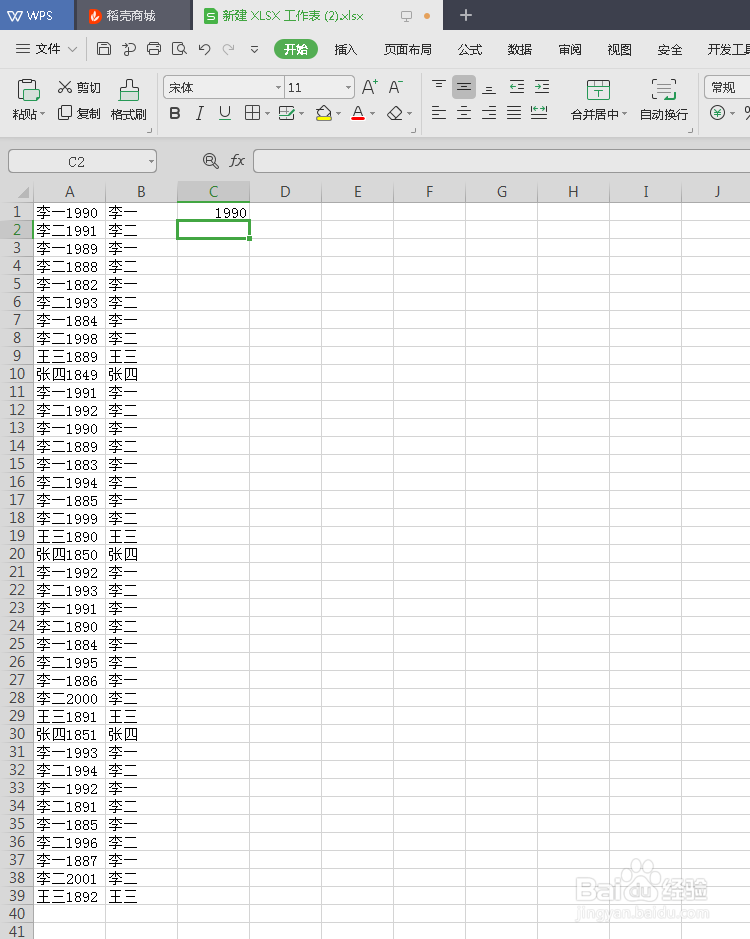Viewport: 750px width, 939px height.
Task: Click the fx insert function icon
Action: pyautogui.click(x=237, y=160)
